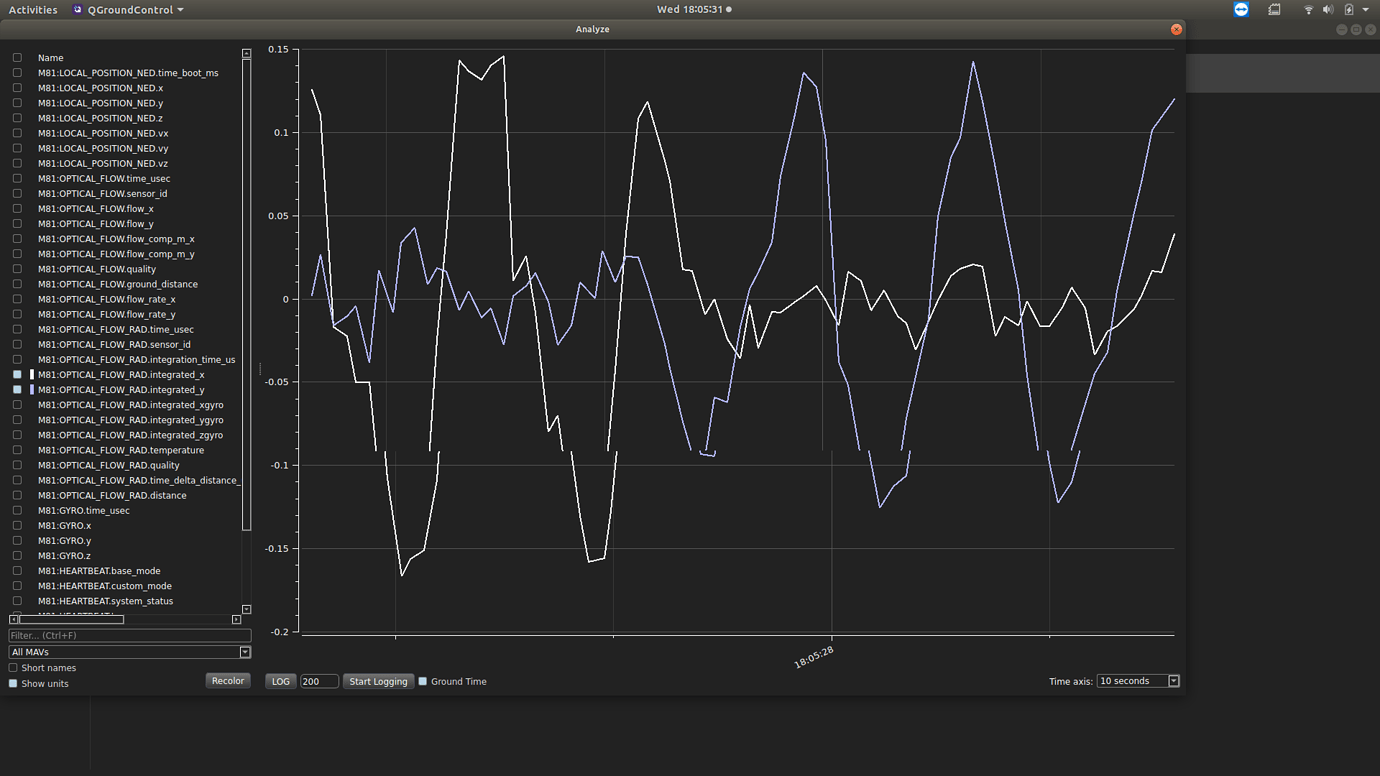The width and height of the screenshot is (1380, 776).
Task: Change the Time axis from 10 seconds
Action: point(1173,681)
